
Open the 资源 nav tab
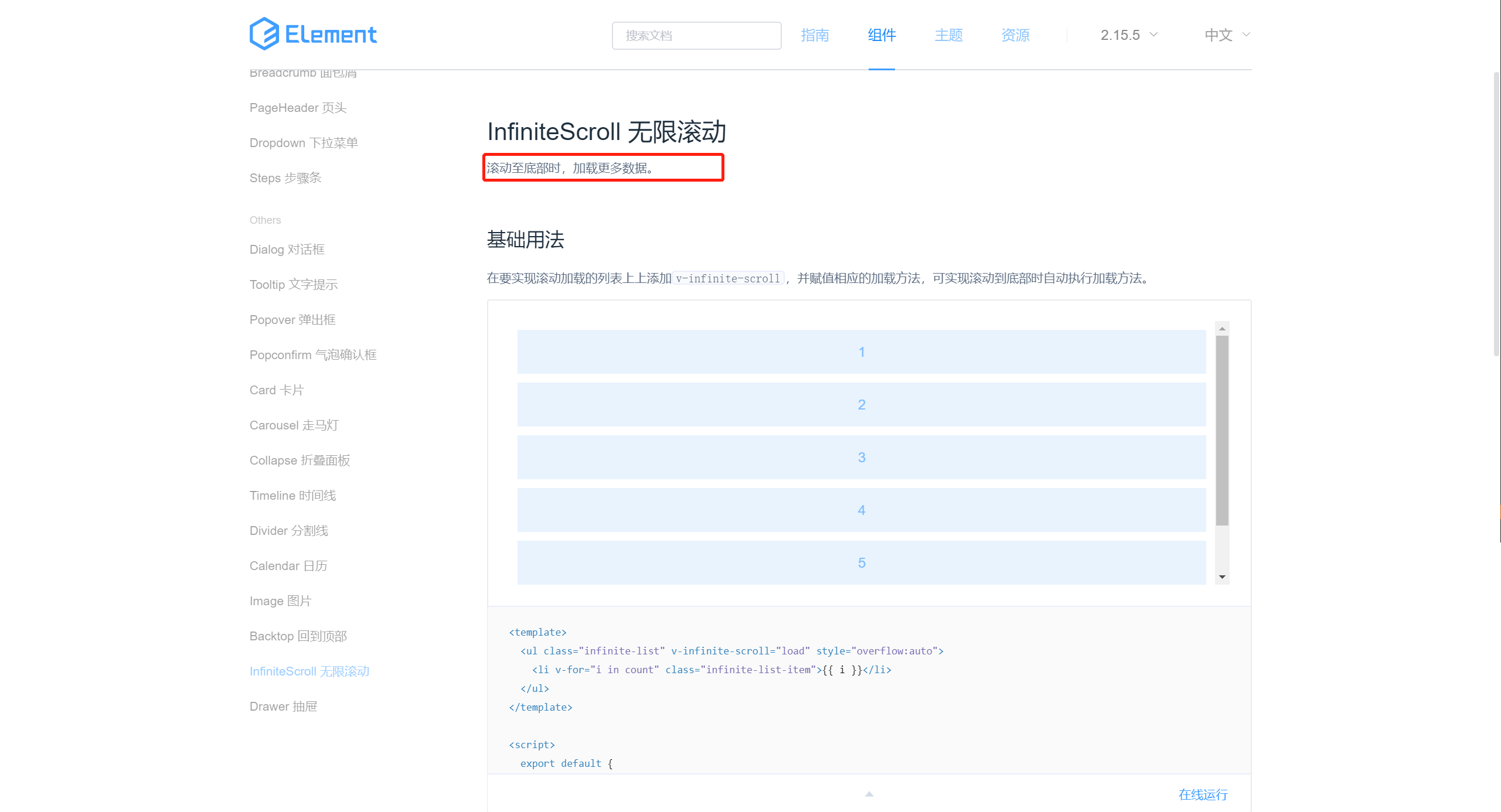tap(1015, 35)
